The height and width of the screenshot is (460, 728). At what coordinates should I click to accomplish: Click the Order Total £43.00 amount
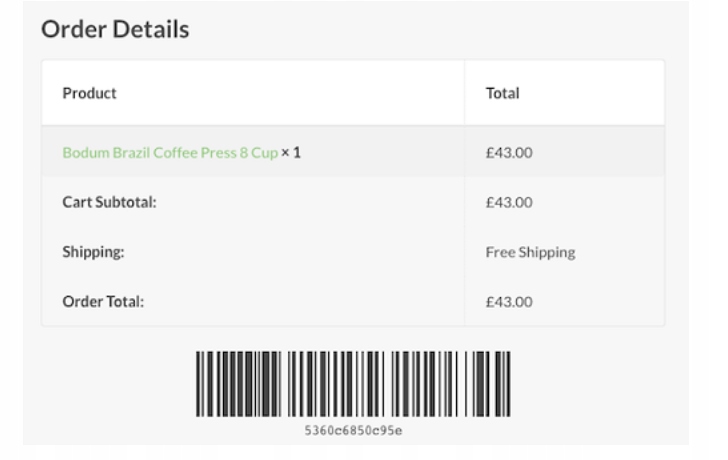click(x=509, y=302)
